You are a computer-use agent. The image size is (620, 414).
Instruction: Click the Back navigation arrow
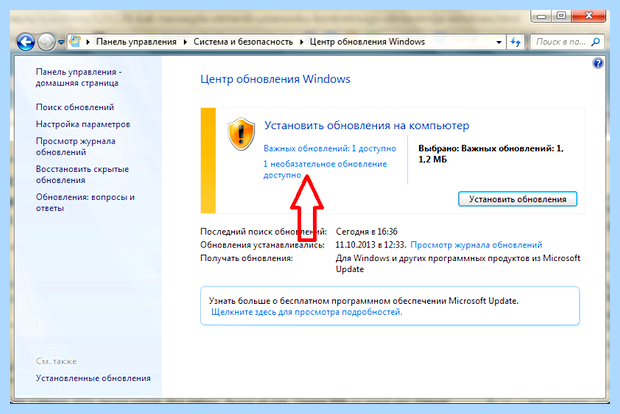(26, 42)
